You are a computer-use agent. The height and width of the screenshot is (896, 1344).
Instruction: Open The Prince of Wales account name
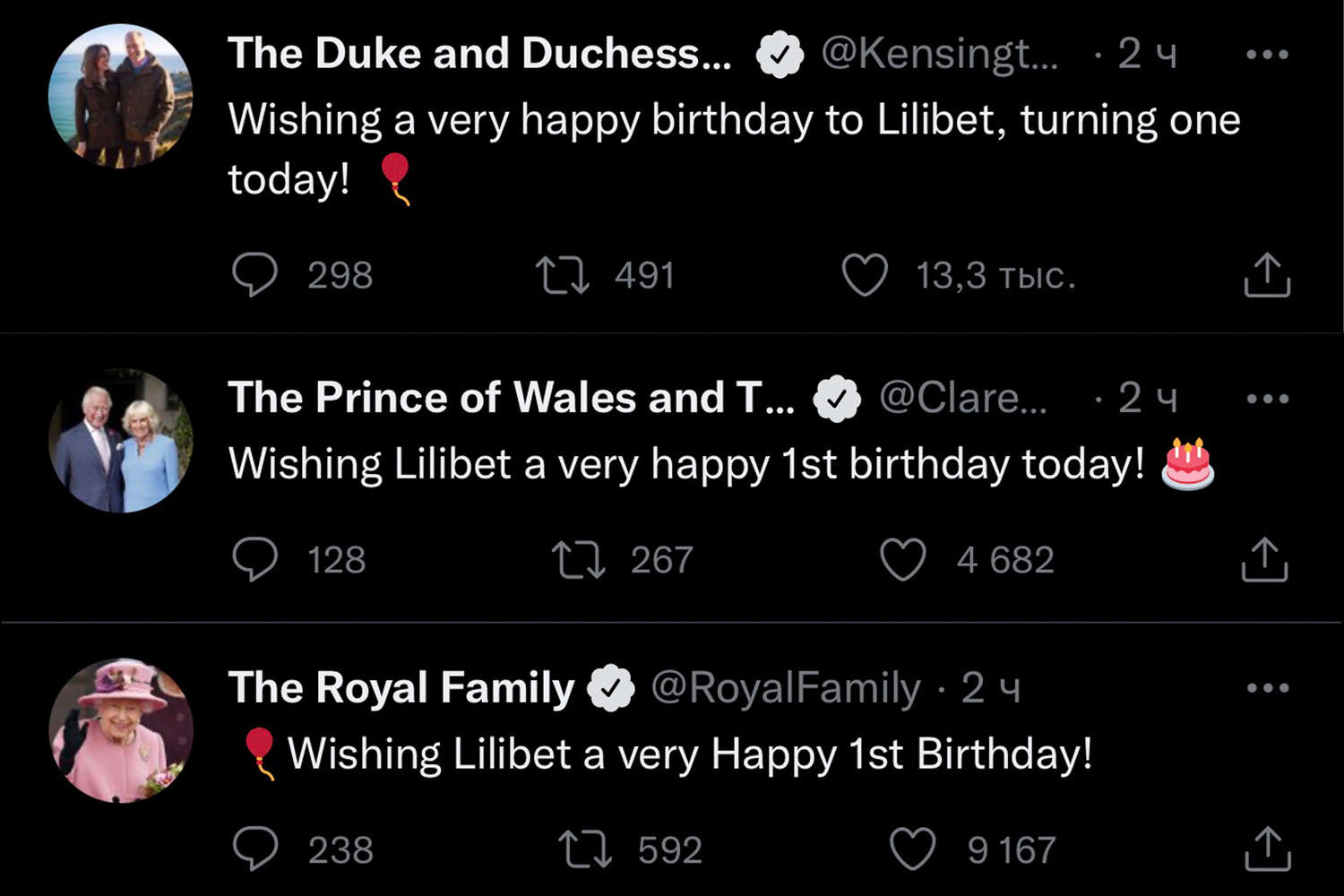click(511, 398)
